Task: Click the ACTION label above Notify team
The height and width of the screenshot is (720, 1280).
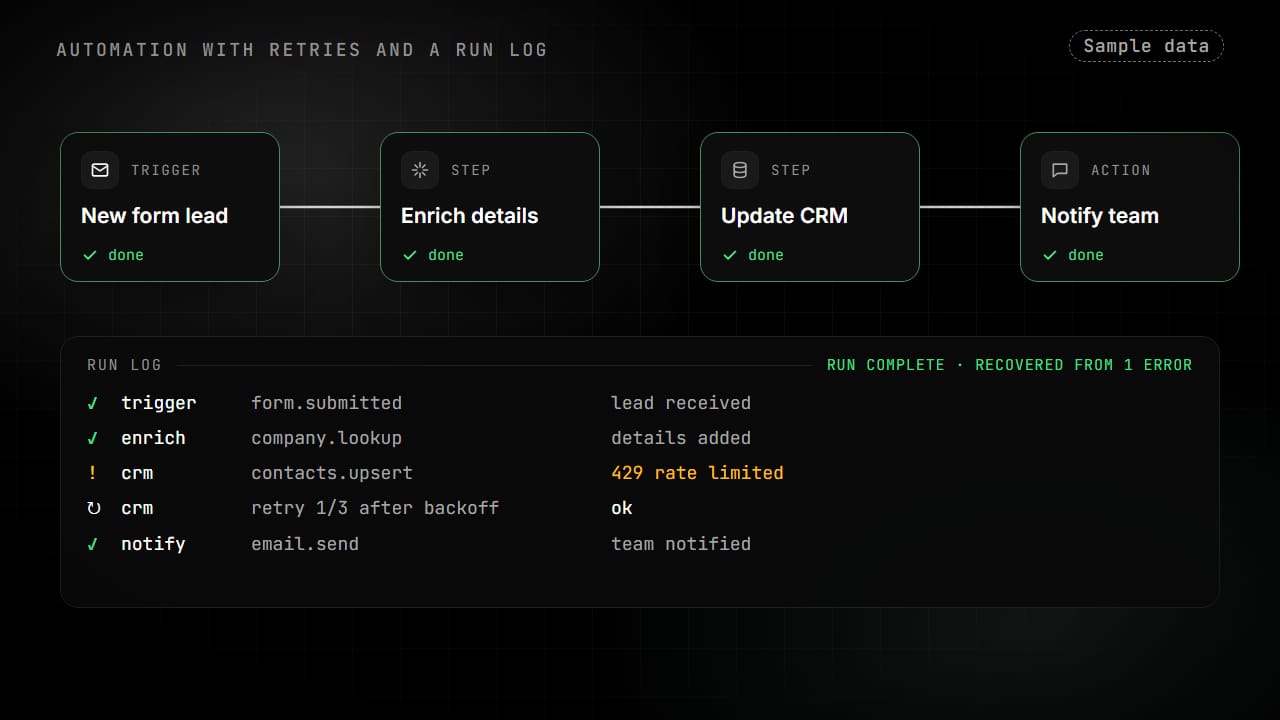Action: click(1121, 170)
